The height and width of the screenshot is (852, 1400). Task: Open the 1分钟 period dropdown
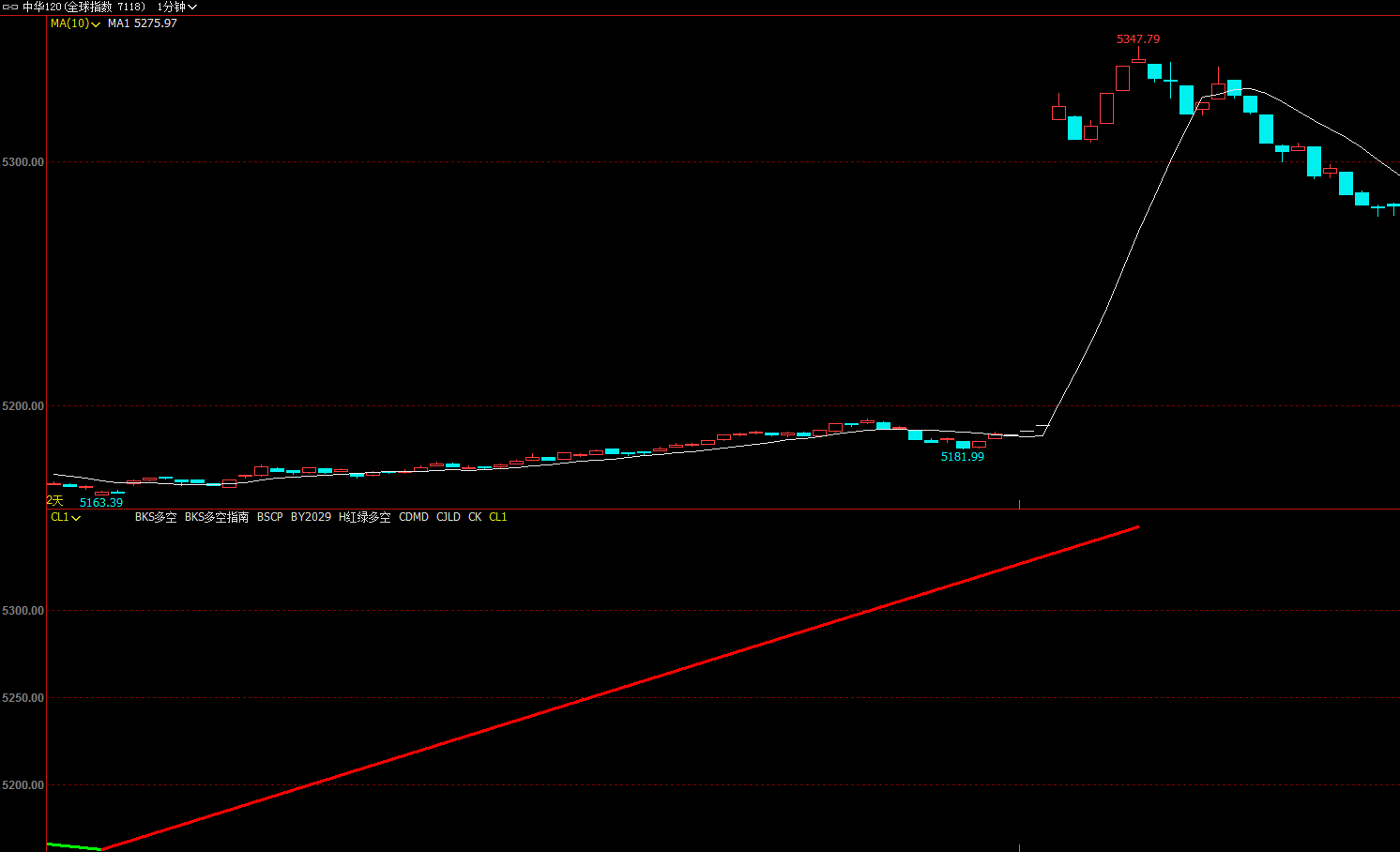click(176, 7)
